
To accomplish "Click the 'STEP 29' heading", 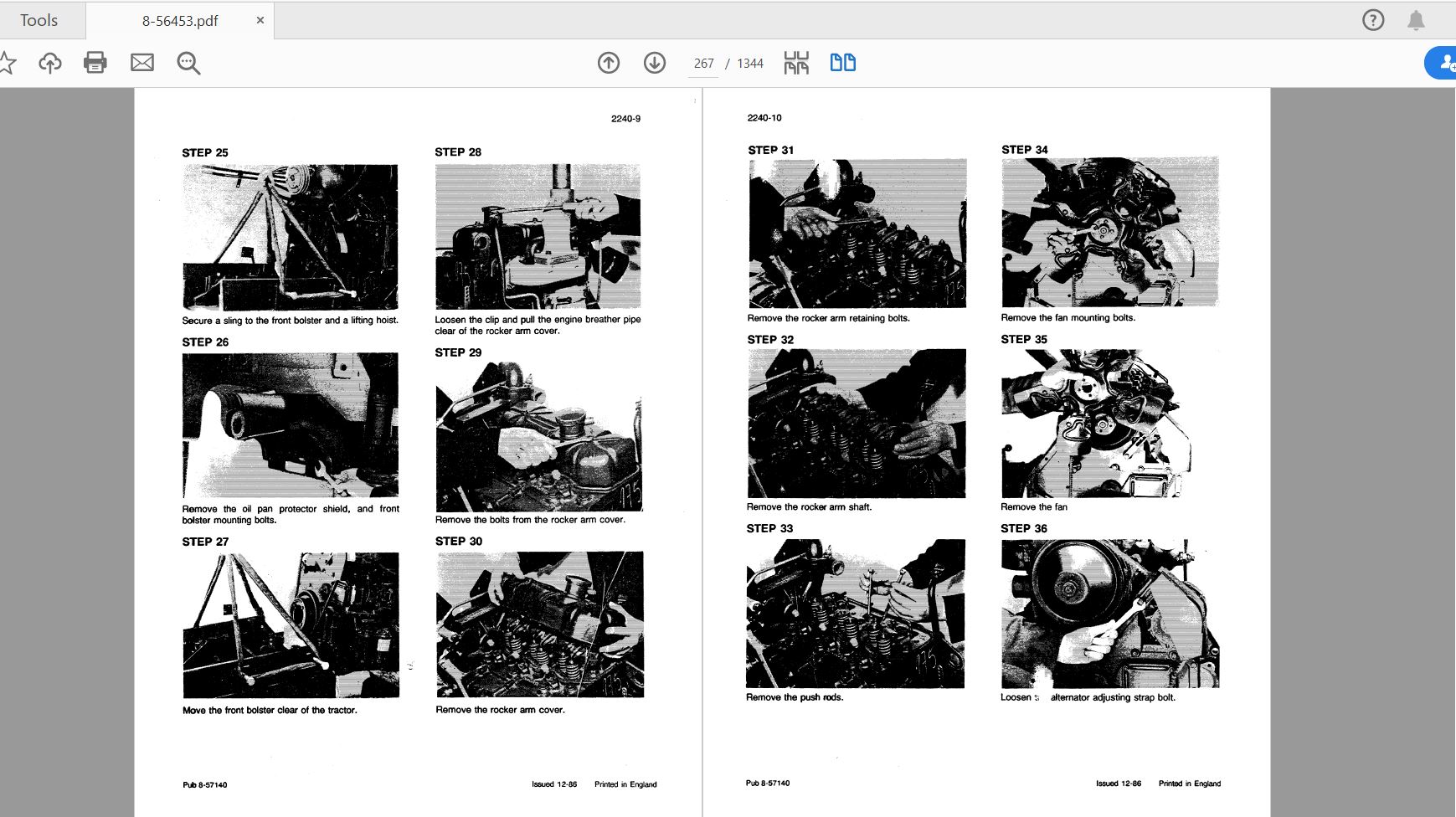I will tap(458, 352).
